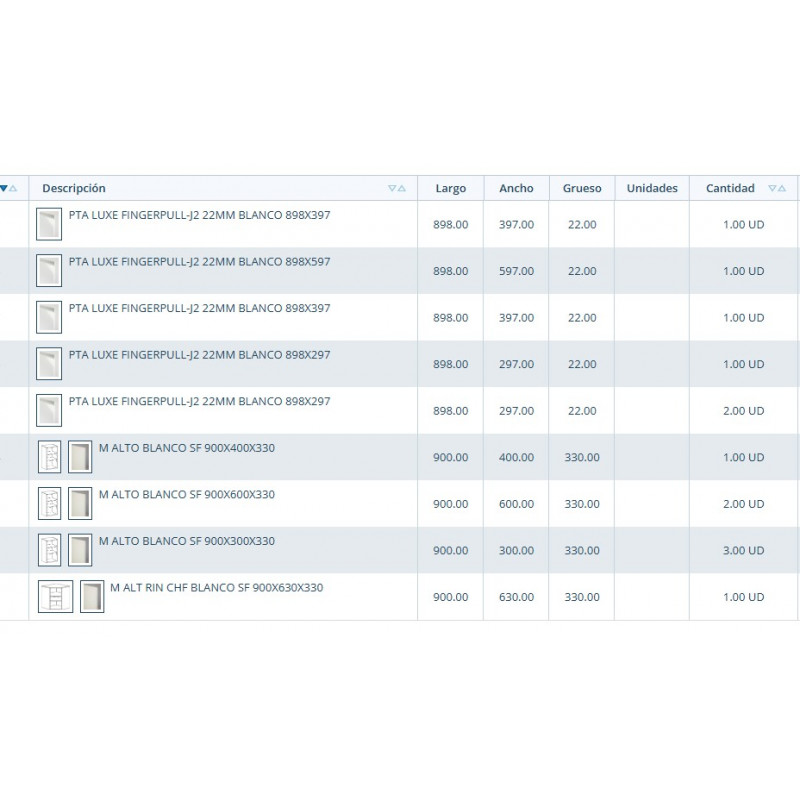Toggle sort arrows in Cantidad column header

(x=776, y=188)
